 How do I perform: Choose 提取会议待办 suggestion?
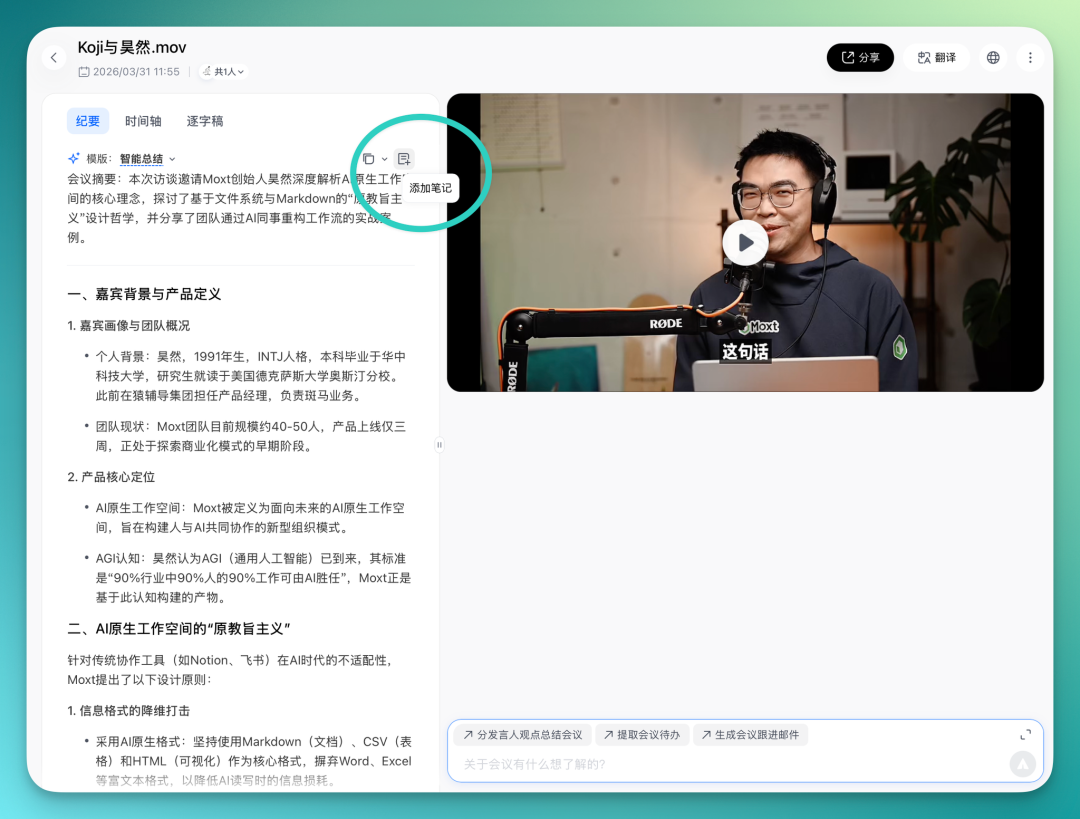[x=641, y=735]
